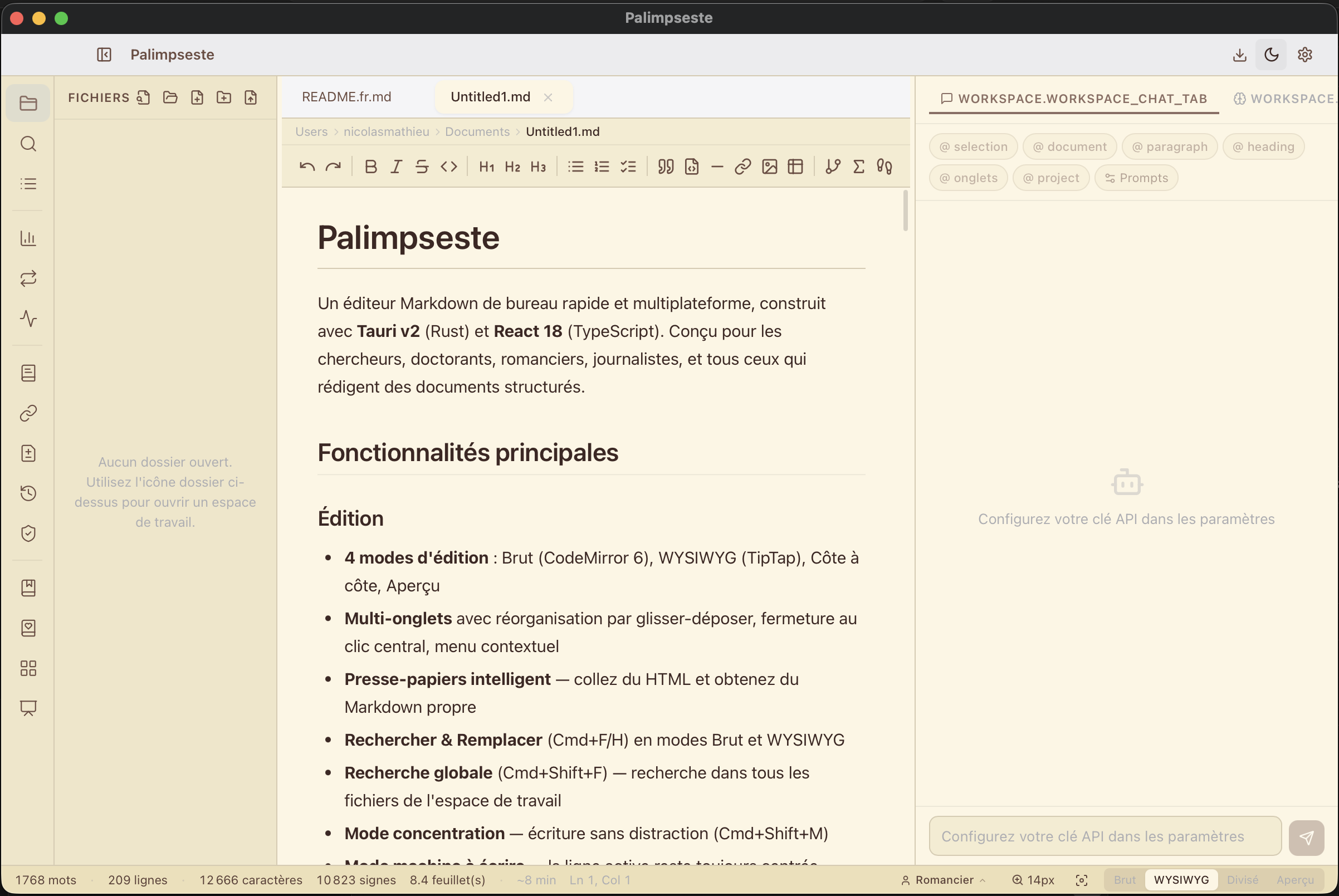
Task: Open the shield check panel
Action: pyautogui.click(x=28, y=533)
